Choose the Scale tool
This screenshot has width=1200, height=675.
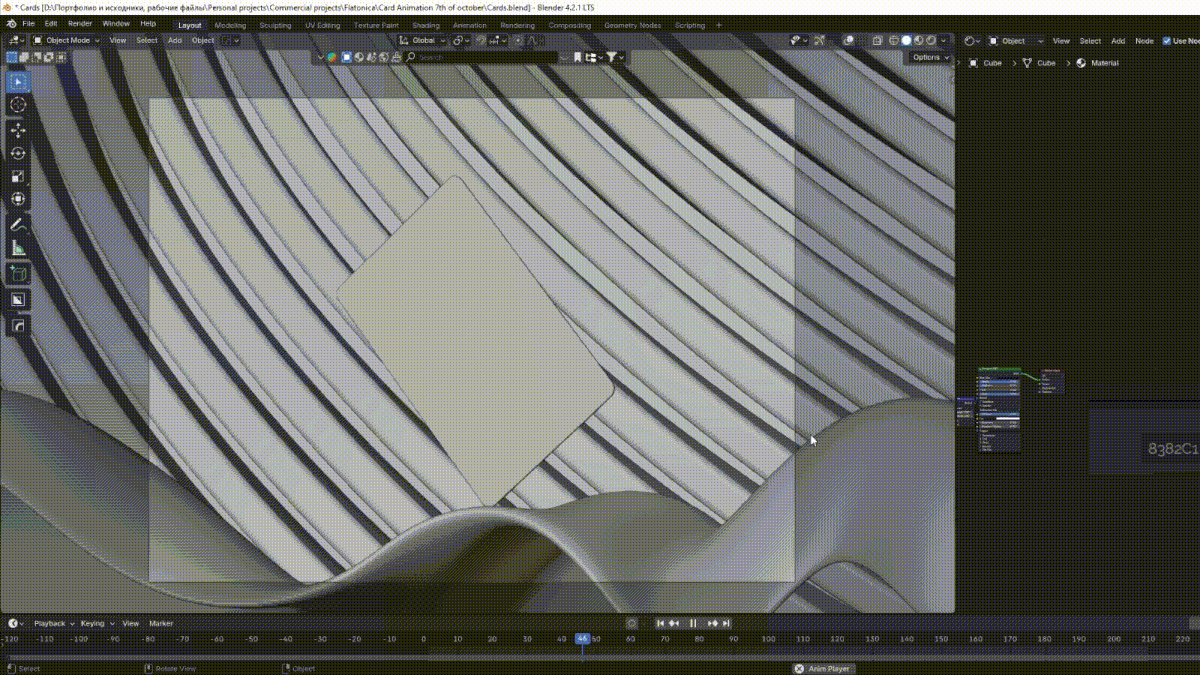coord(18,177)
